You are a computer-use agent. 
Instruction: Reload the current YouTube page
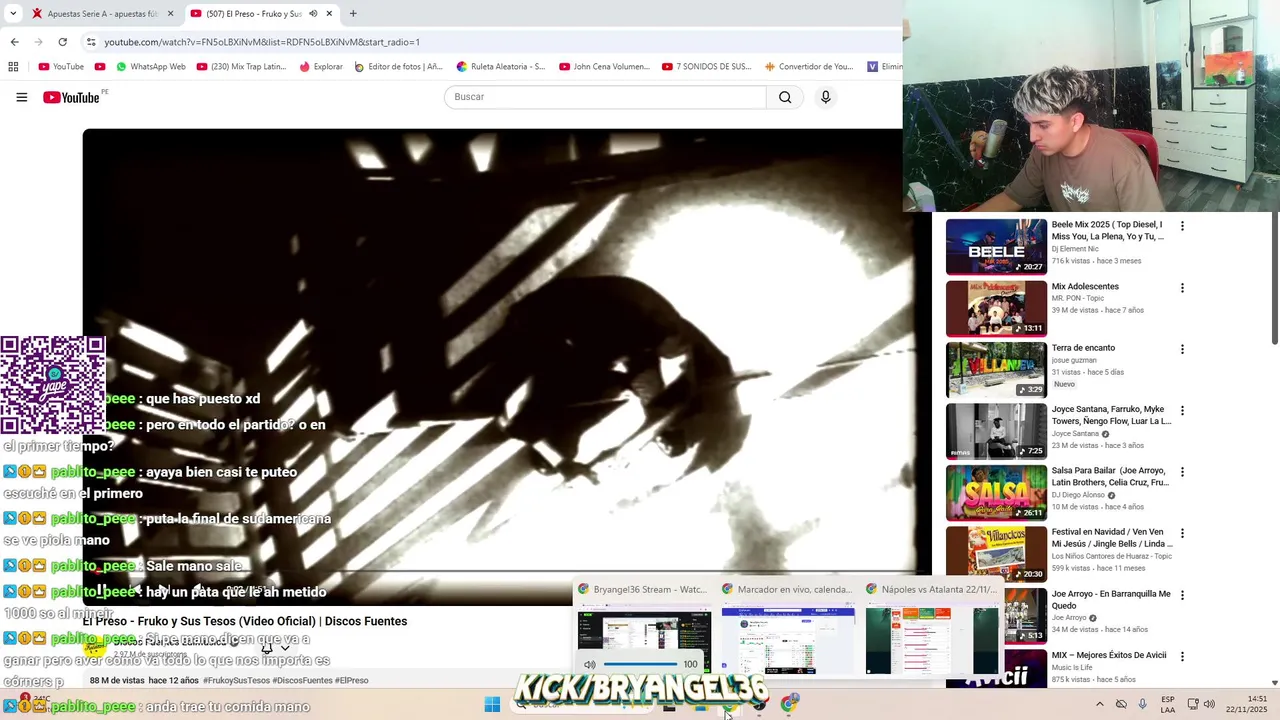point(62,42)
